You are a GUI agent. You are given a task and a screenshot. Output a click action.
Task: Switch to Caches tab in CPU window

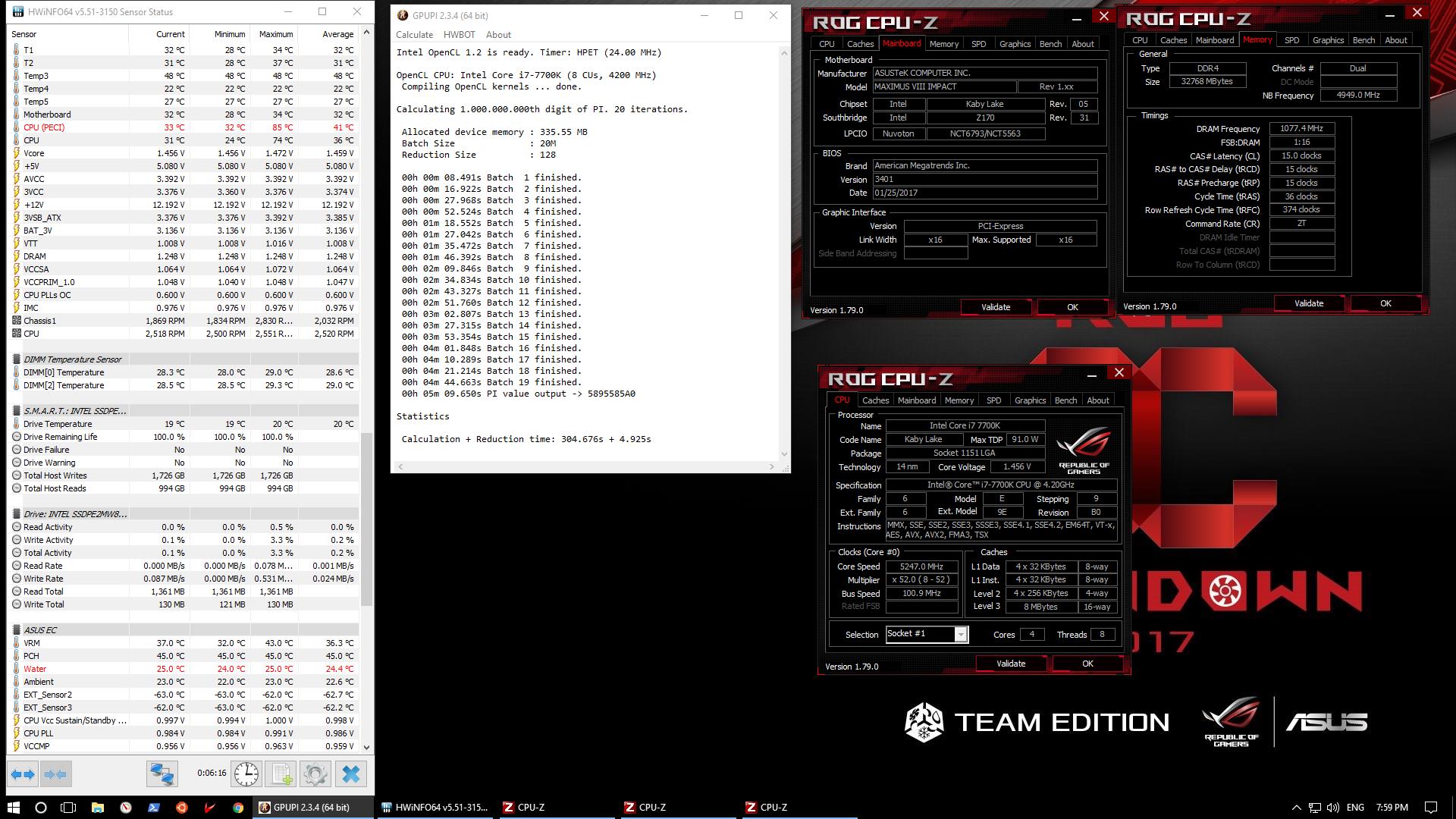[x=875, y=400]
